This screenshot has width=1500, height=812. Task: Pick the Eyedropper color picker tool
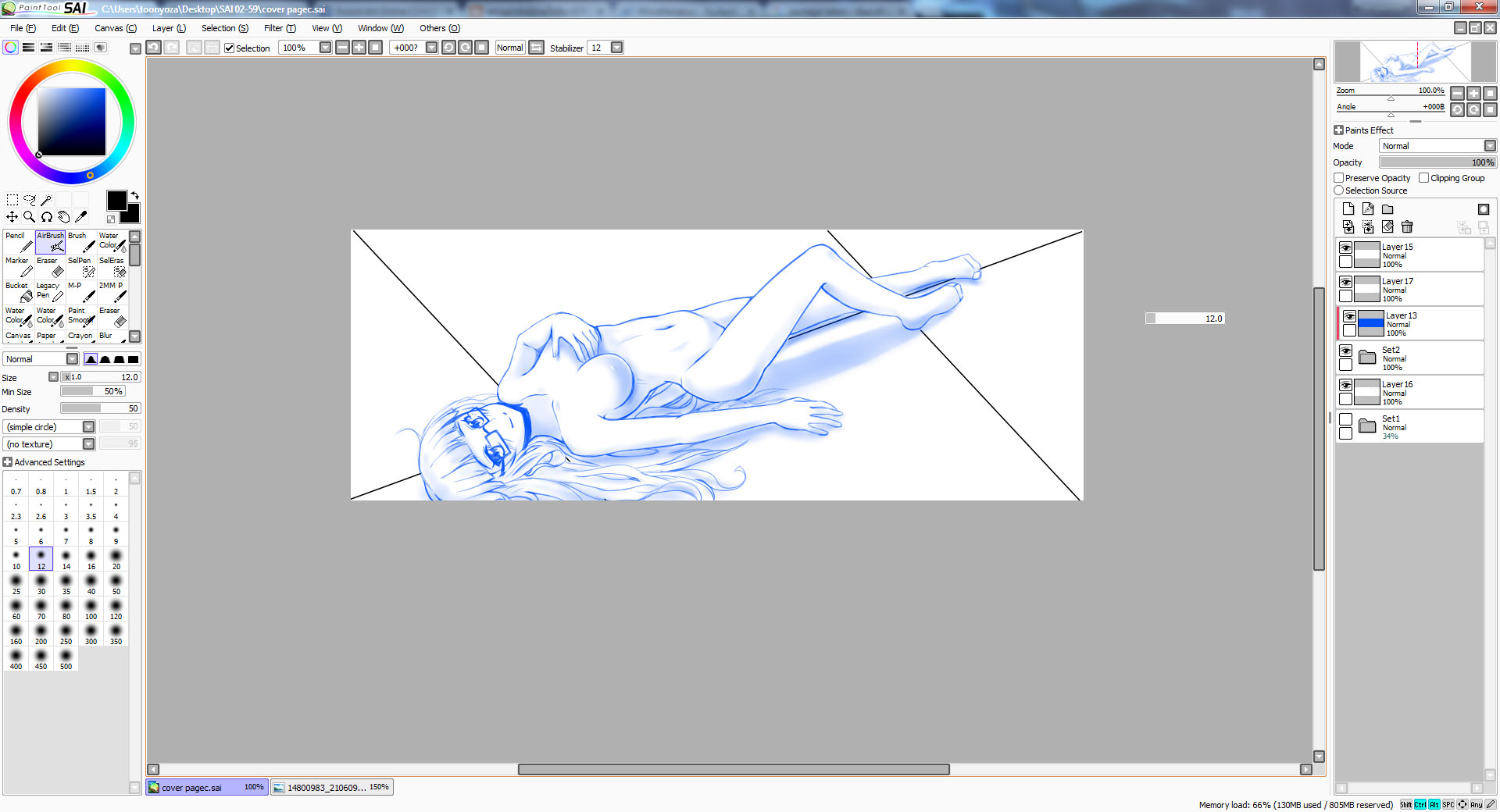pos(80,217)
